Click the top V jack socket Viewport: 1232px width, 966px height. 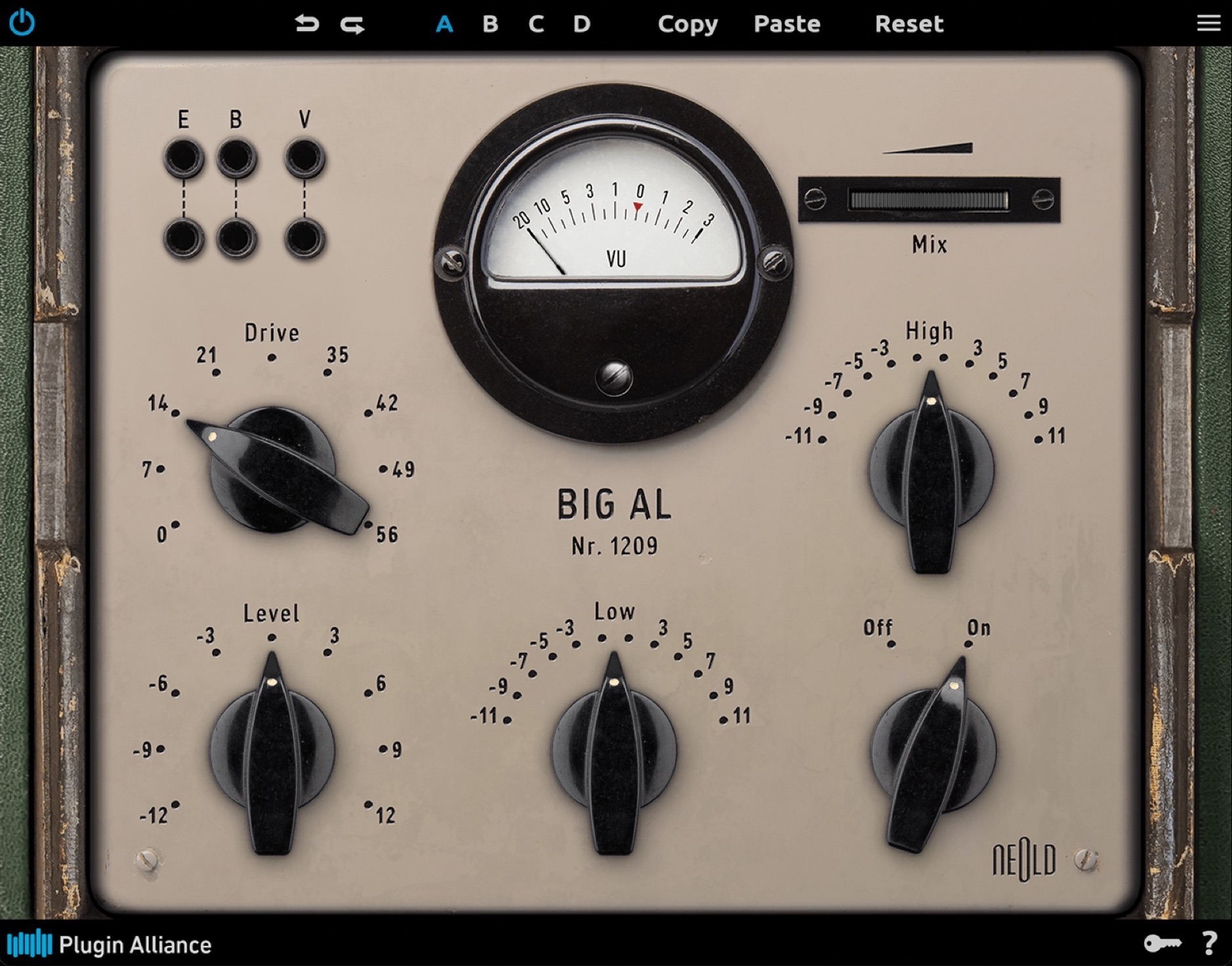coord(304,158)
